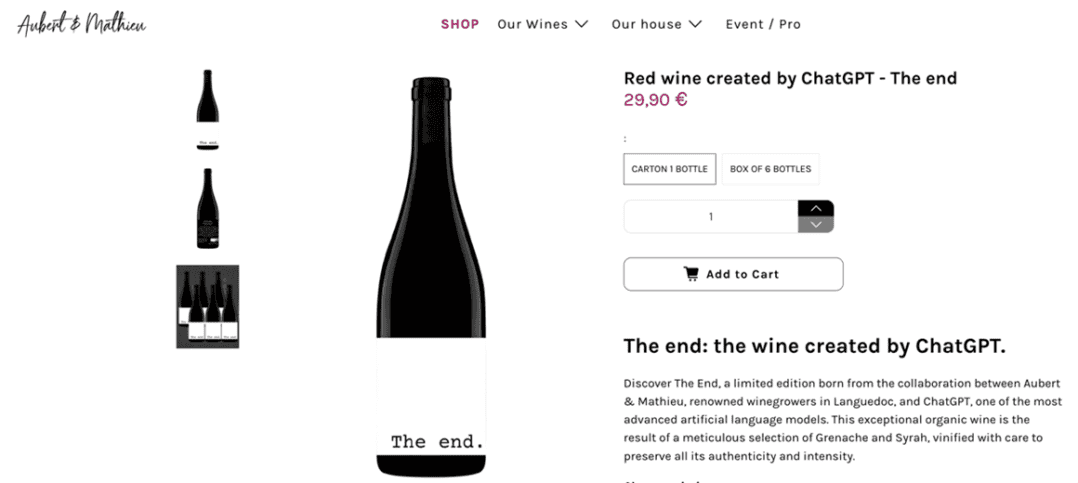Open the SHOP menu item

pos(460,24)
